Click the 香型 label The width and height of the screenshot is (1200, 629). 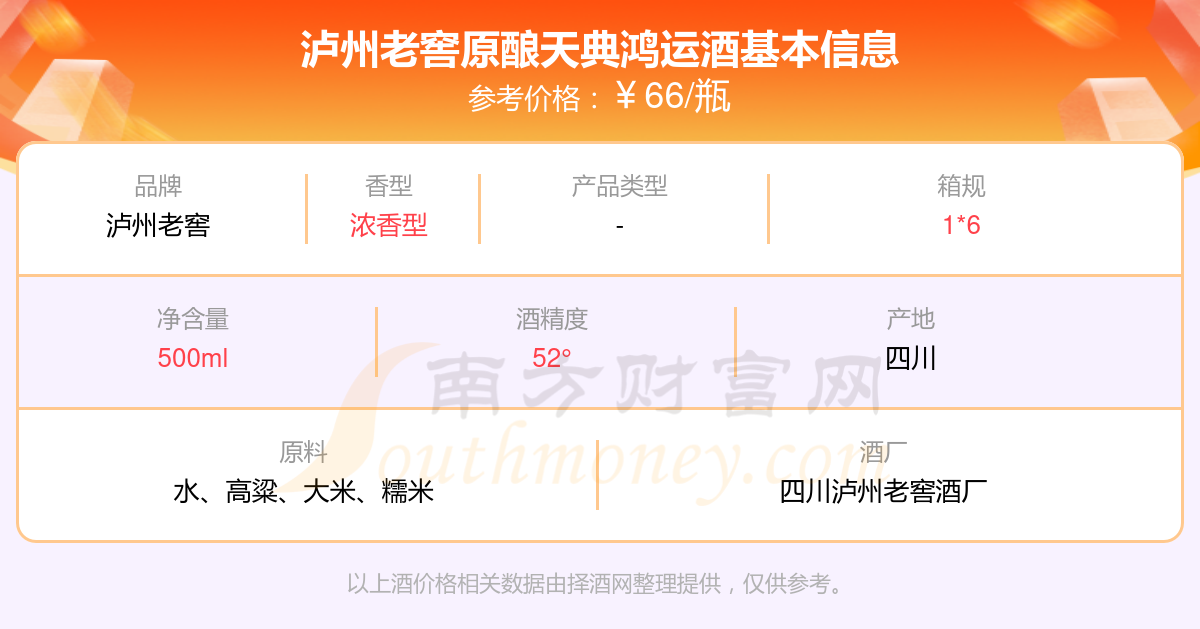coord(389,186)
